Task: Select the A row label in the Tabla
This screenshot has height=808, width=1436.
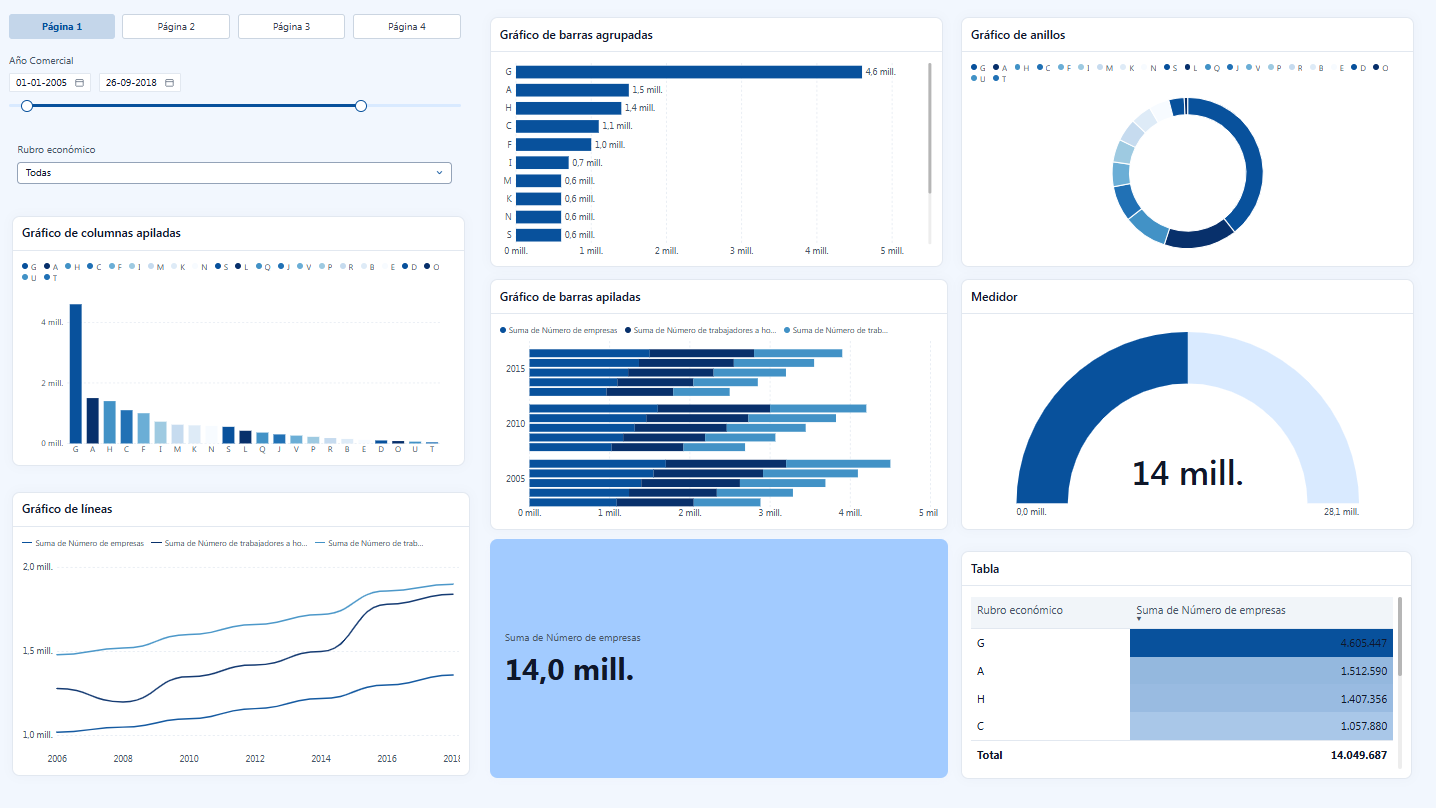Action: [x=981, y=671]
